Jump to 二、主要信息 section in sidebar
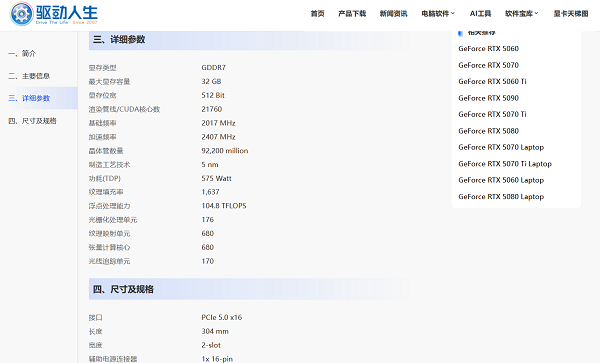This screenshot has width=600, height=363. 29,76
